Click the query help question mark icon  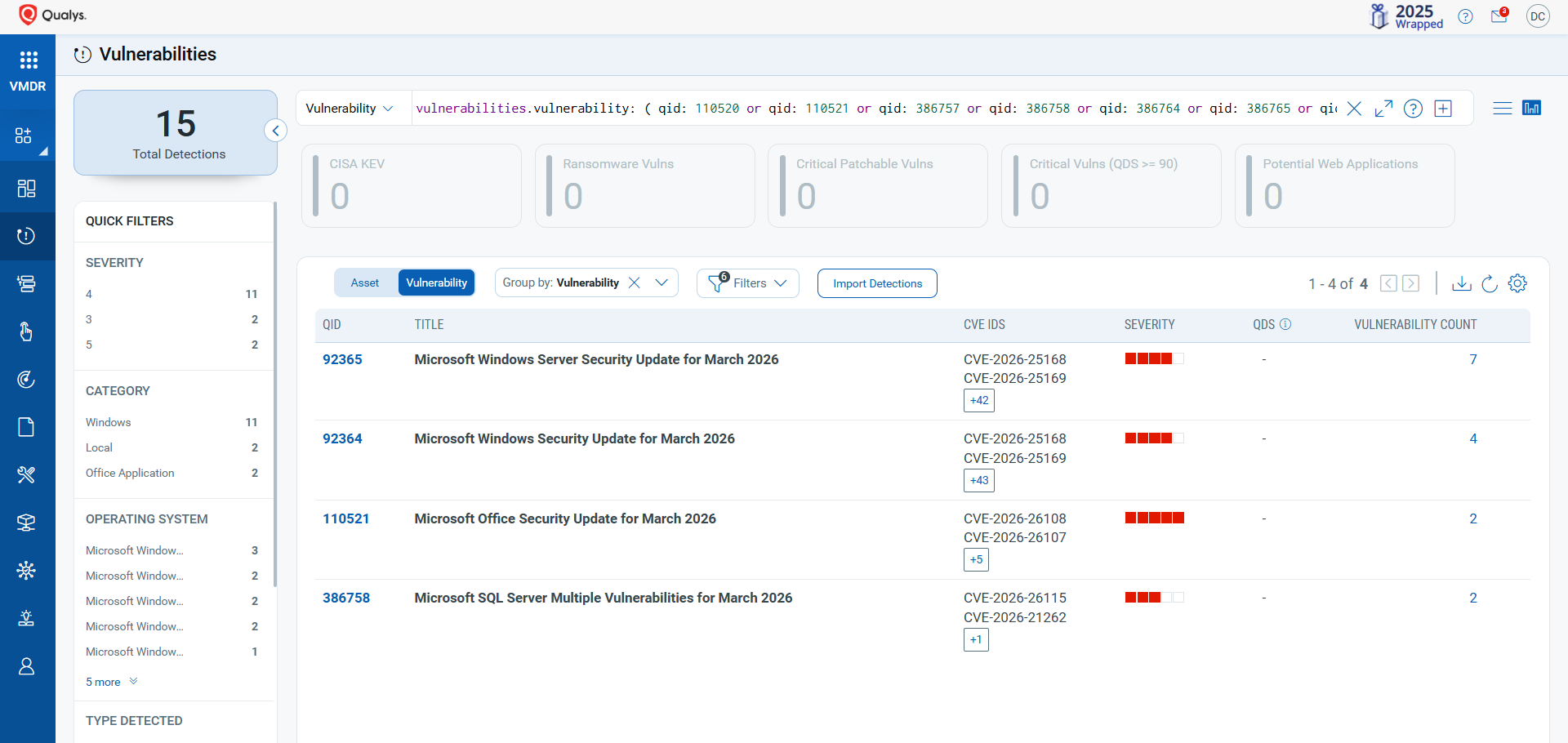1413,109
